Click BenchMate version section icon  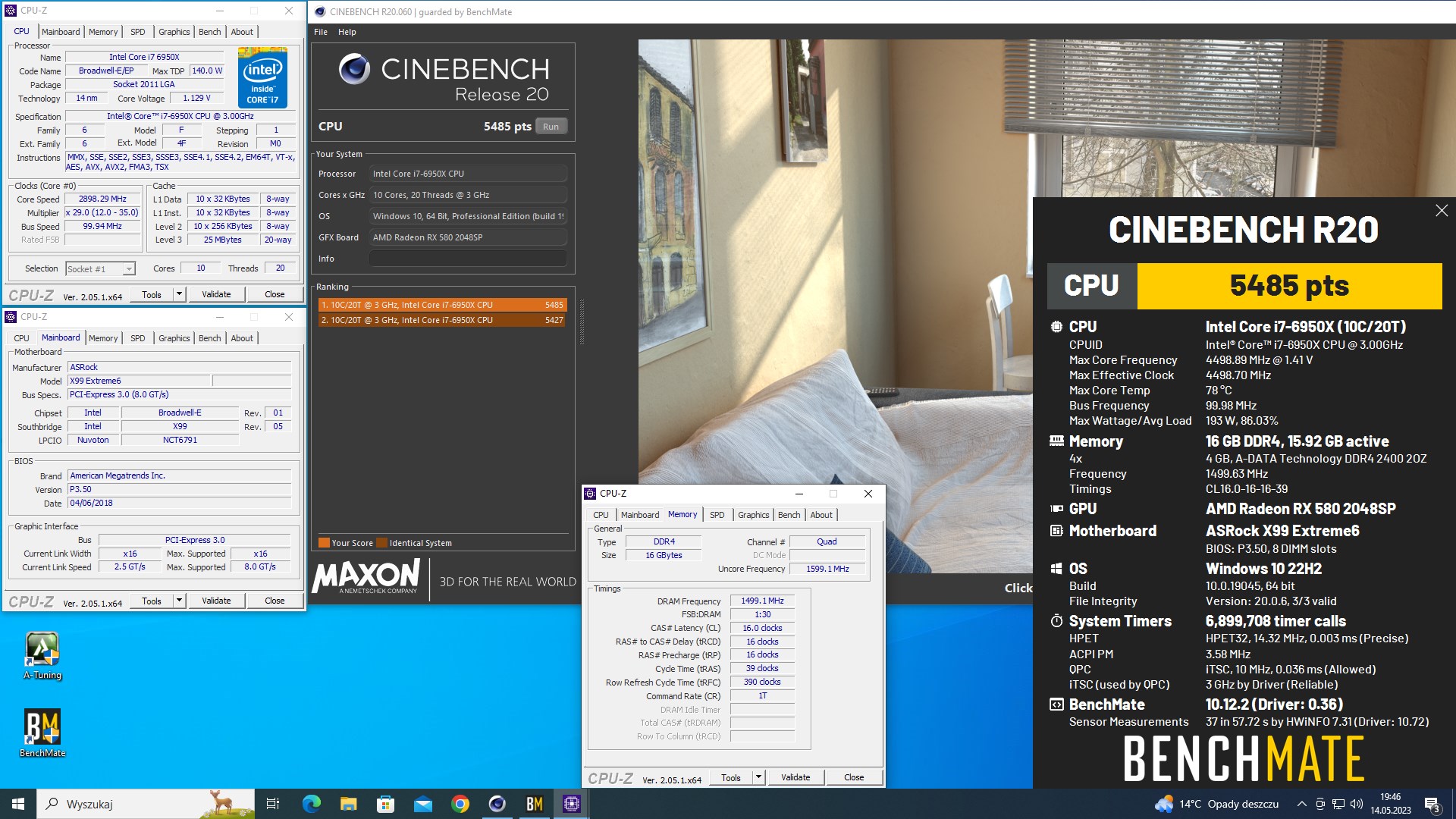tap(1056, 704)
